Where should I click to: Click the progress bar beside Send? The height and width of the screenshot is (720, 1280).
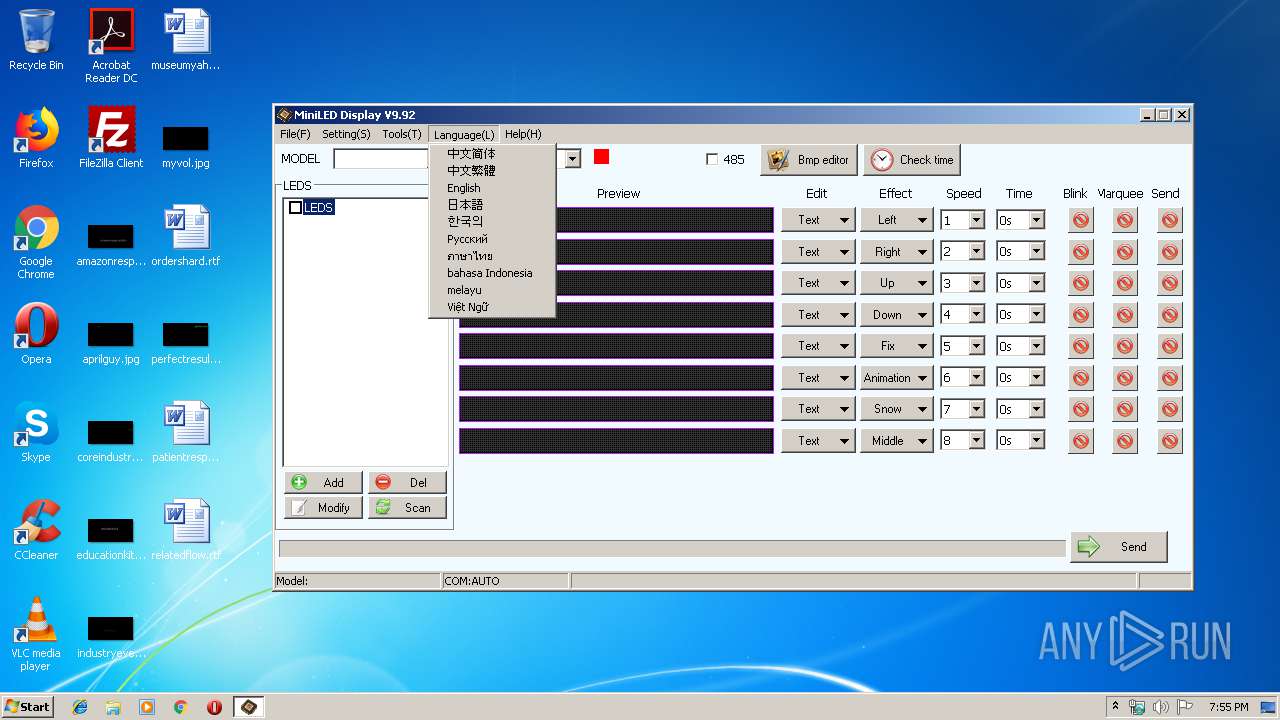[672, 548]
